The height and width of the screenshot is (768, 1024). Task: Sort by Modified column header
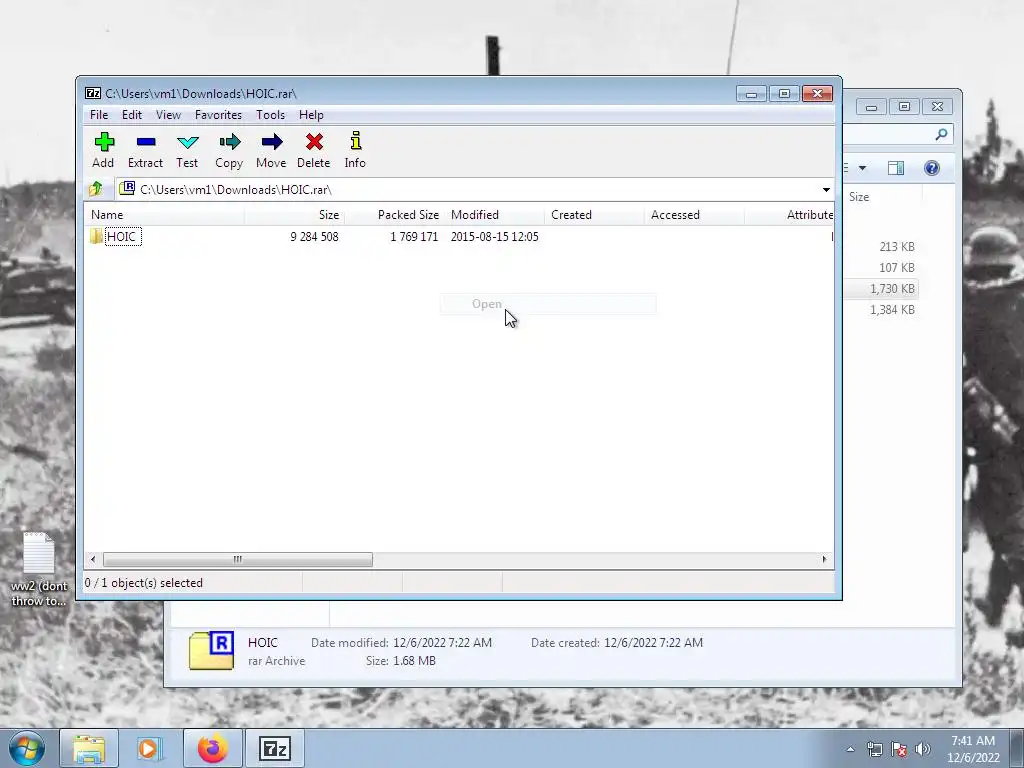coord(494,215)
